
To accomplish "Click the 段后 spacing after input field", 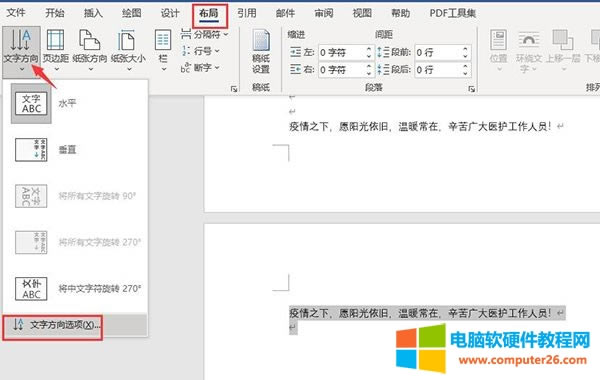I will pos(438,70).
